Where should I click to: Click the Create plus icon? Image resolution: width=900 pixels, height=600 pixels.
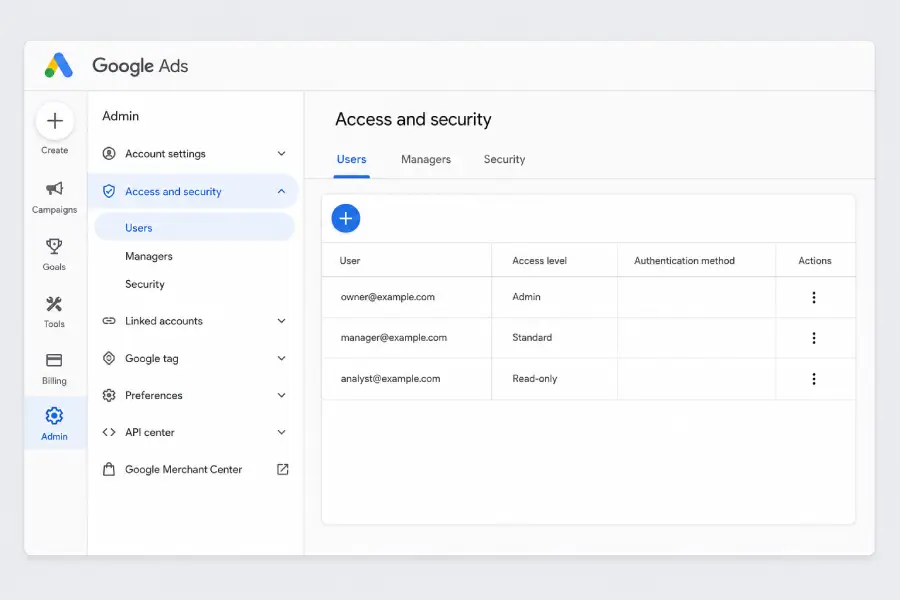[55, 121]
